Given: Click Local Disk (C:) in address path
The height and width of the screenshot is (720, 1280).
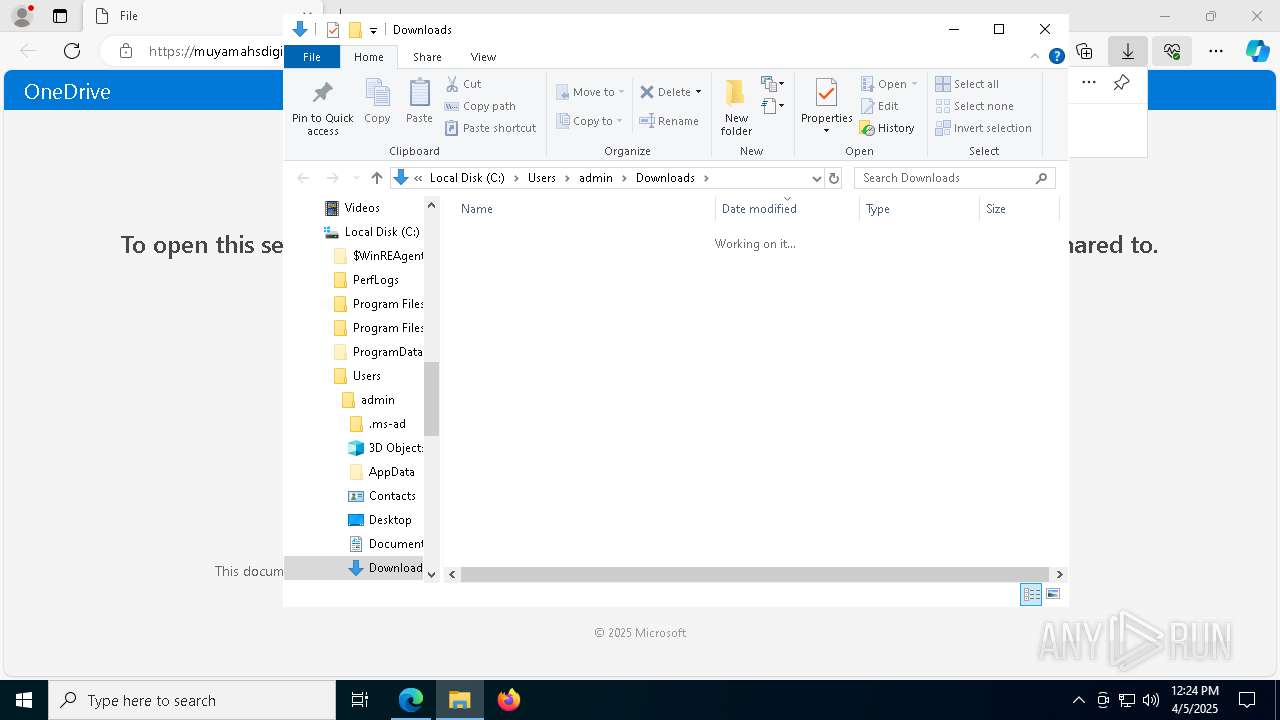Looking at the screenshot, I should point(467,178).
